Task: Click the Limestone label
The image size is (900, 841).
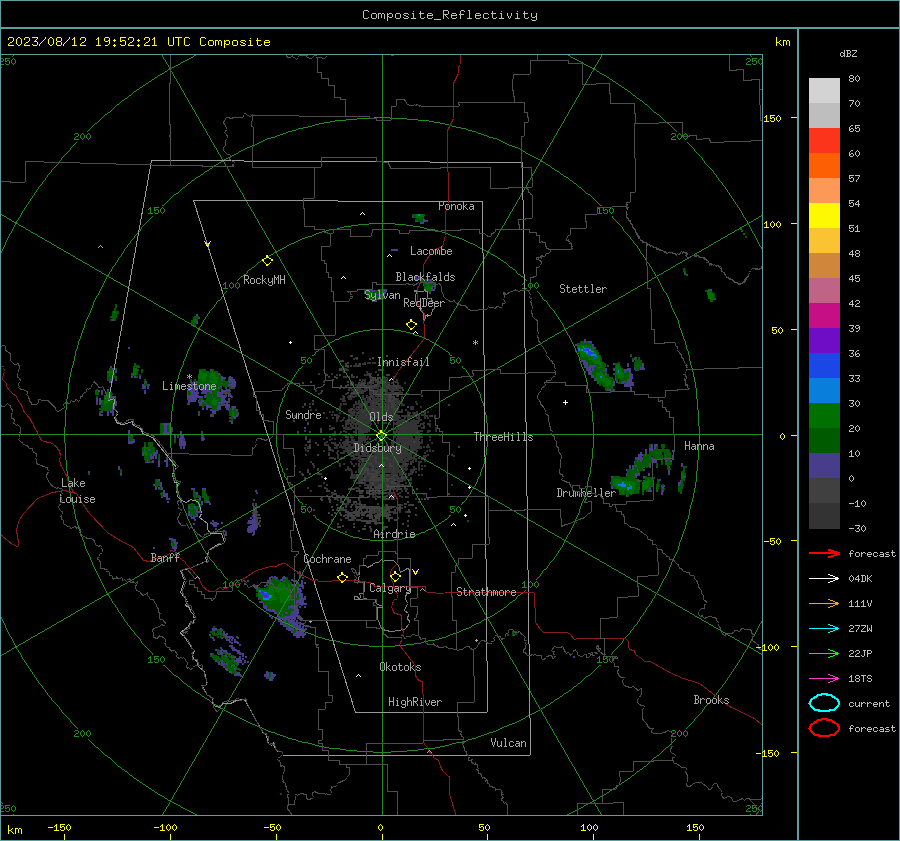Action: [189, 386]
